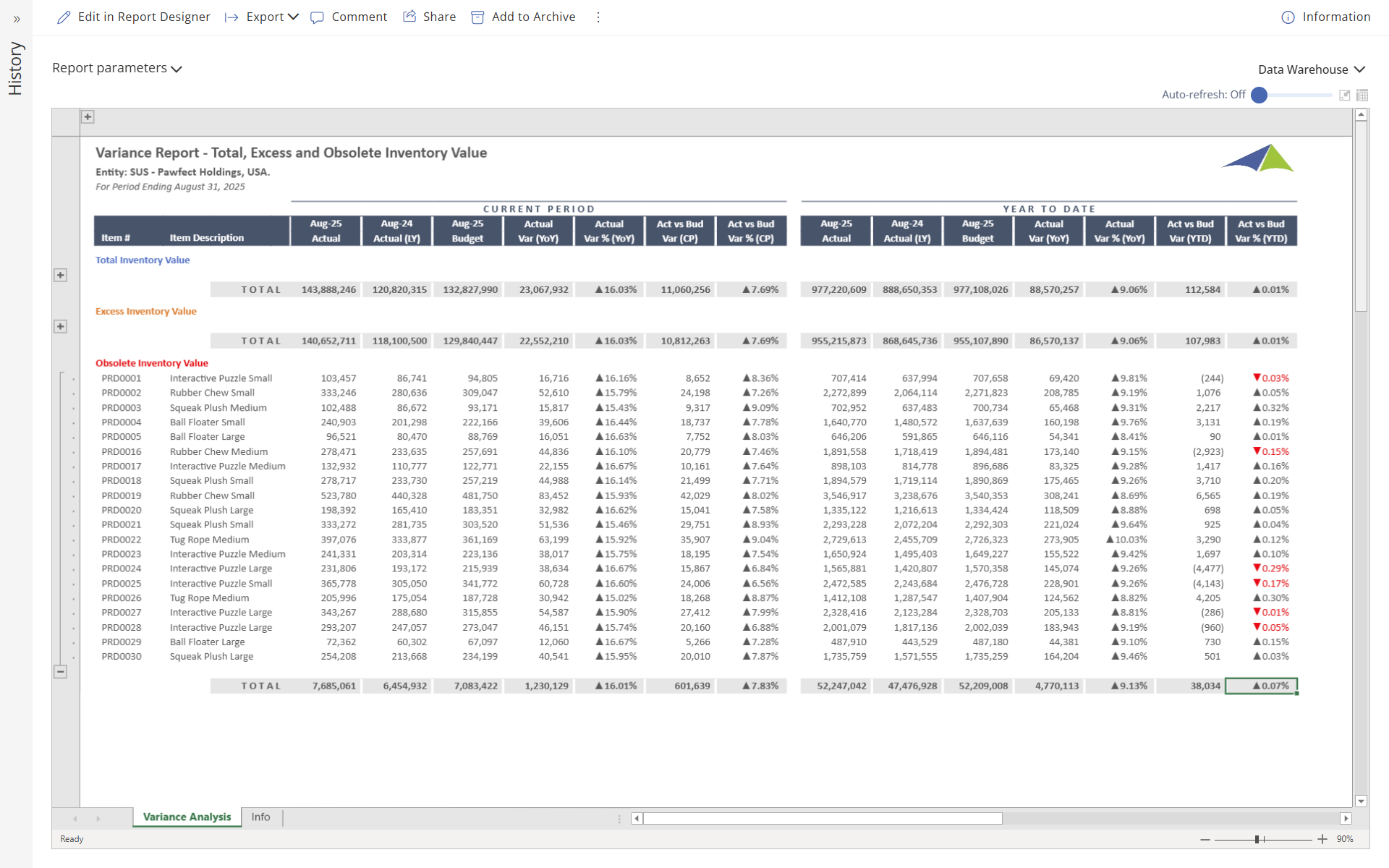Expand the Excess Inventory Value group

pyautogui.click(x=61, y=326)
